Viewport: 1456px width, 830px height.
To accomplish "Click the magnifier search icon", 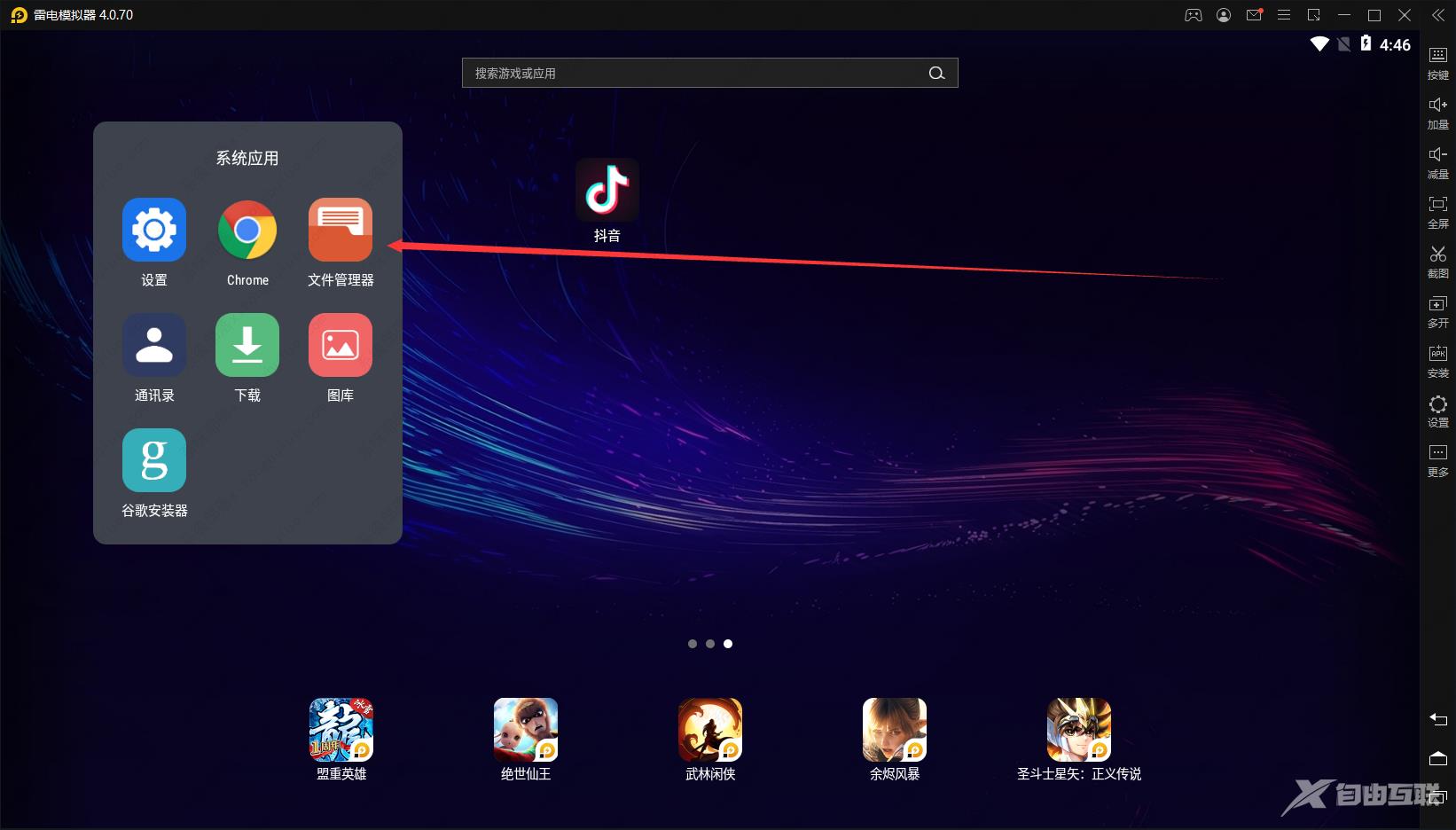I will point(936,73).
